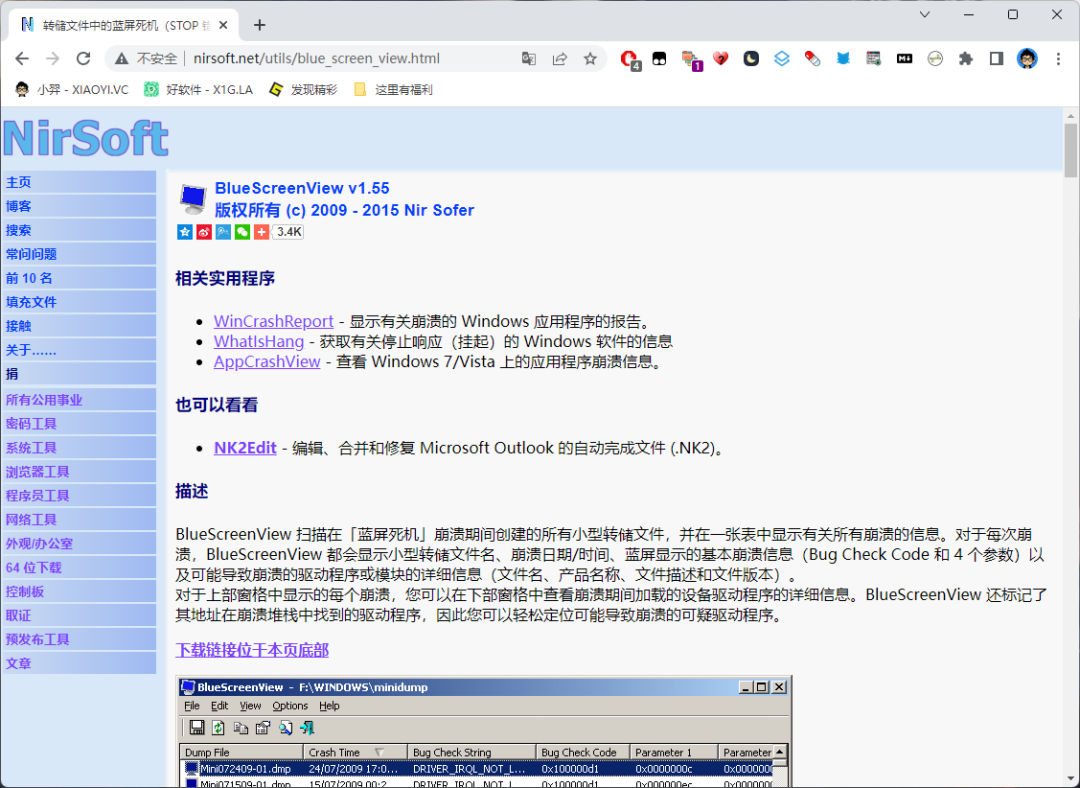
Task: Open 常问问题 from the sidebar menu
Action: pyautogui.click(x=32, y=254)
